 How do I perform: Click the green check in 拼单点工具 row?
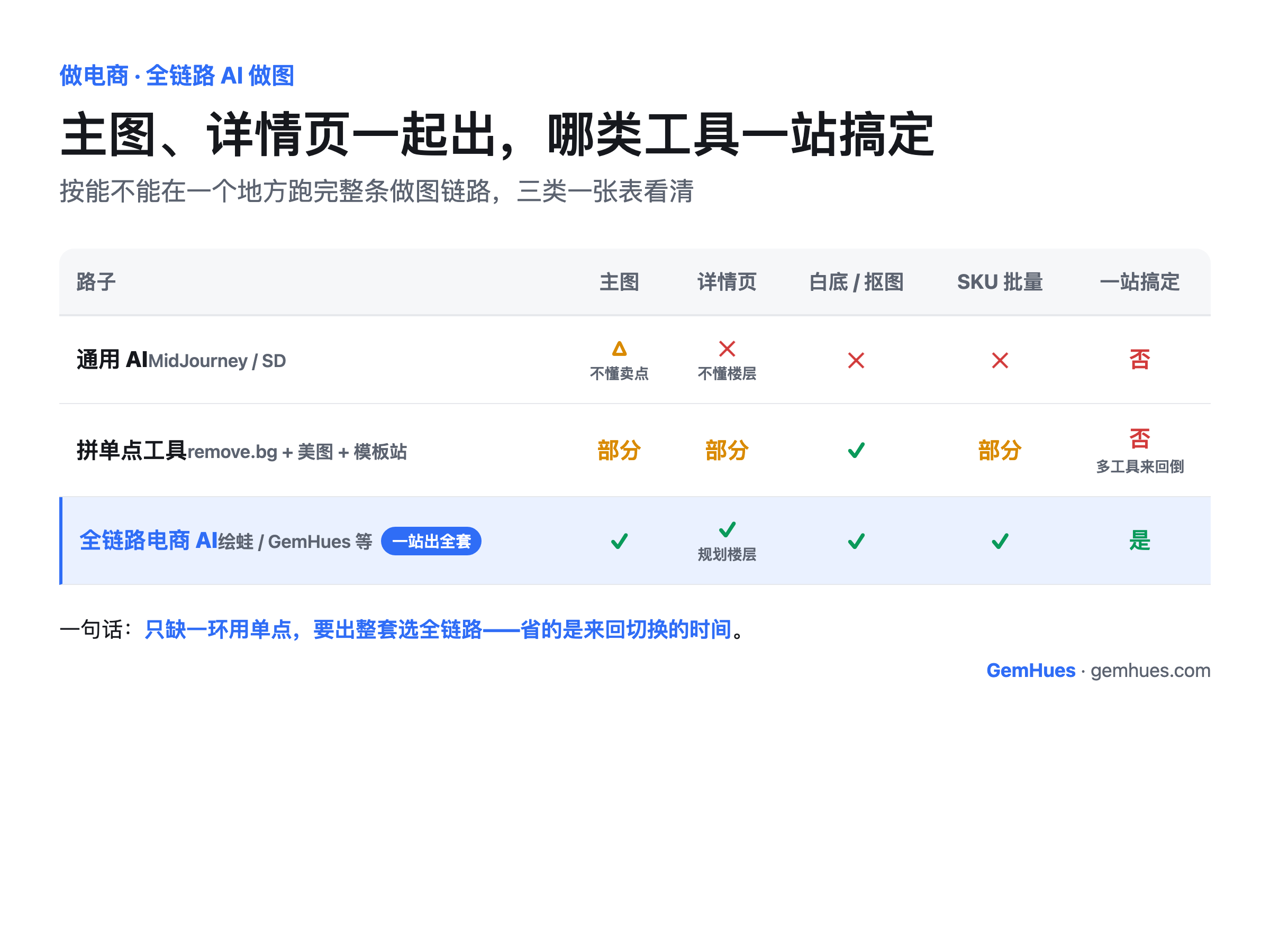coord(856,451)
